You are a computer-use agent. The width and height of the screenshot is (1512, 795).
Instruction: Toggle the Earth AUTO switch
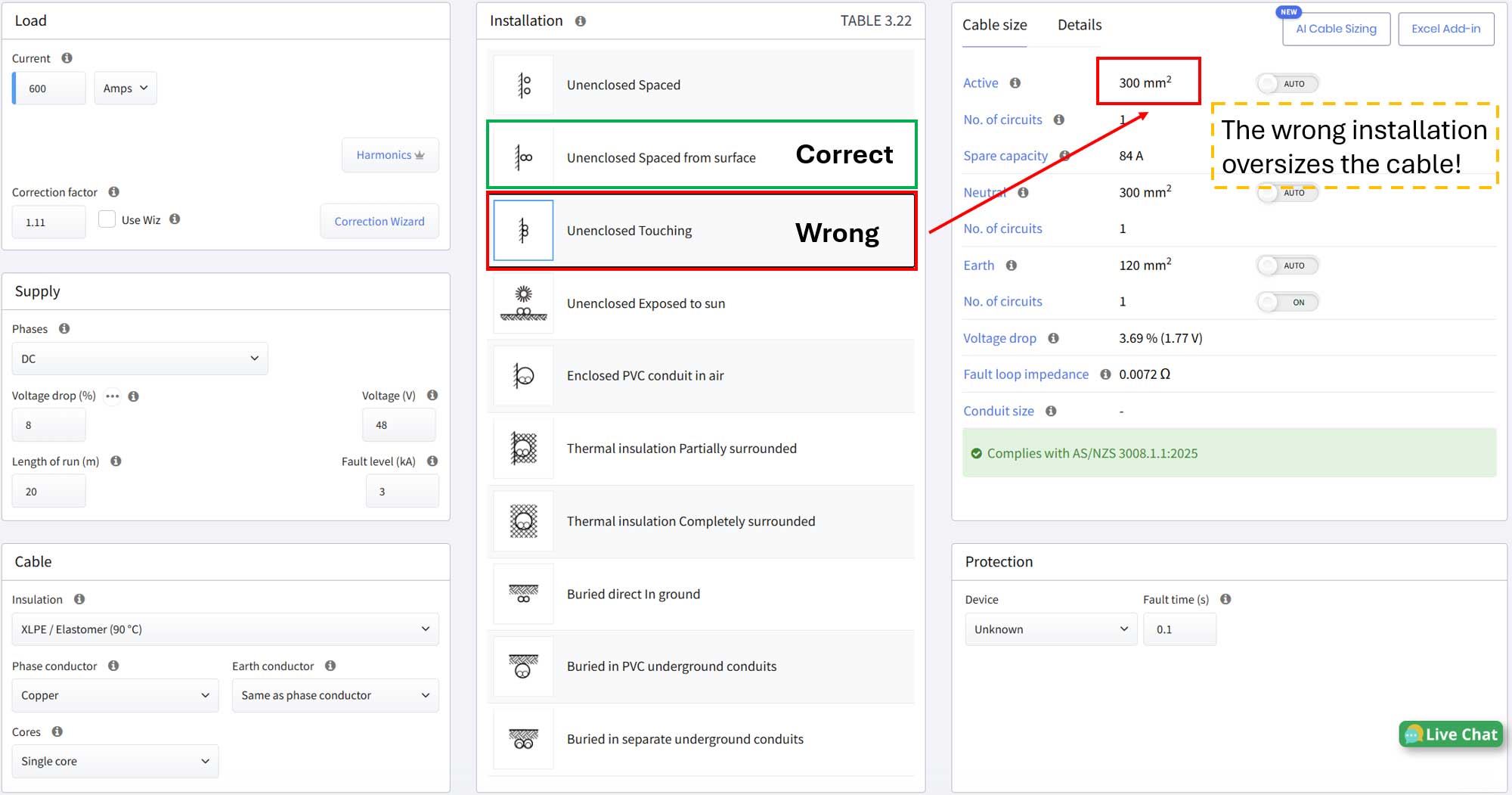(1287, 266)
